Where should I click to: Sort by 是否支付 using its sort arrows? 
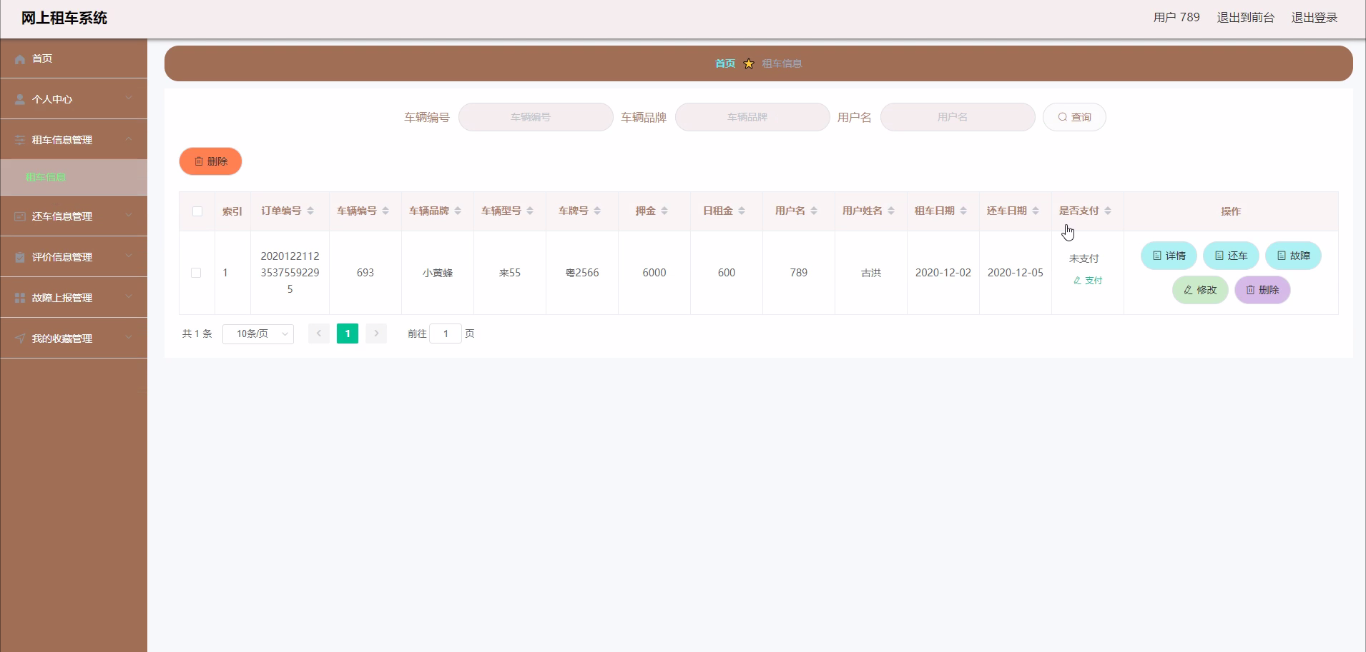point(1107,211)
